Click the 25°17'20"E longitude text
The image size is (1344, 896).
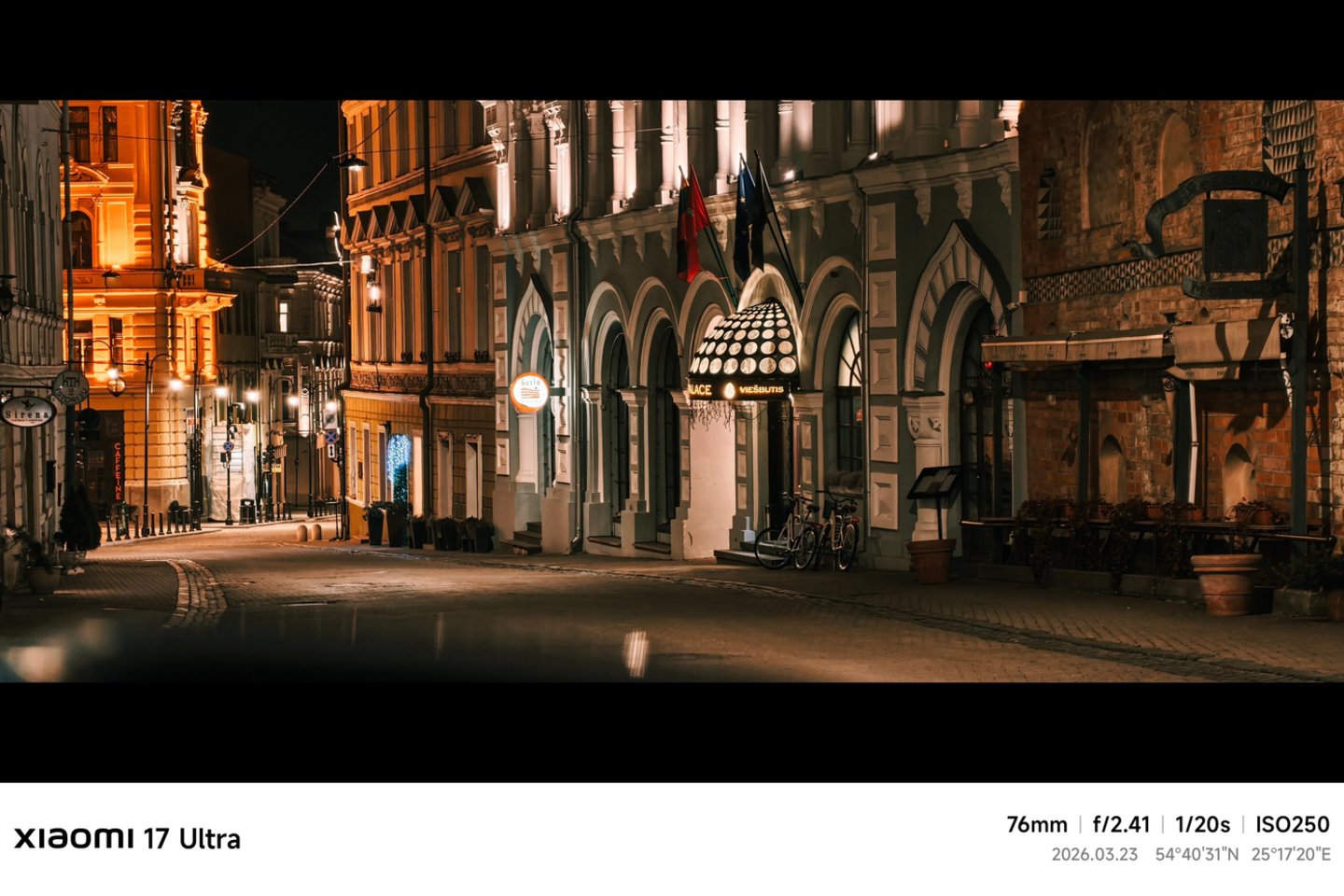(x=1291, y=854)
